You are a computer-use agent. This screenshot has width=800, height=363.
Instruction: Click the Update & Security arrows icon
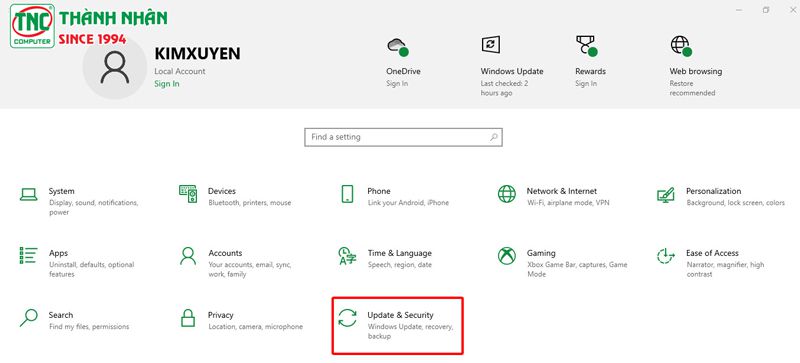pos(347,318)
